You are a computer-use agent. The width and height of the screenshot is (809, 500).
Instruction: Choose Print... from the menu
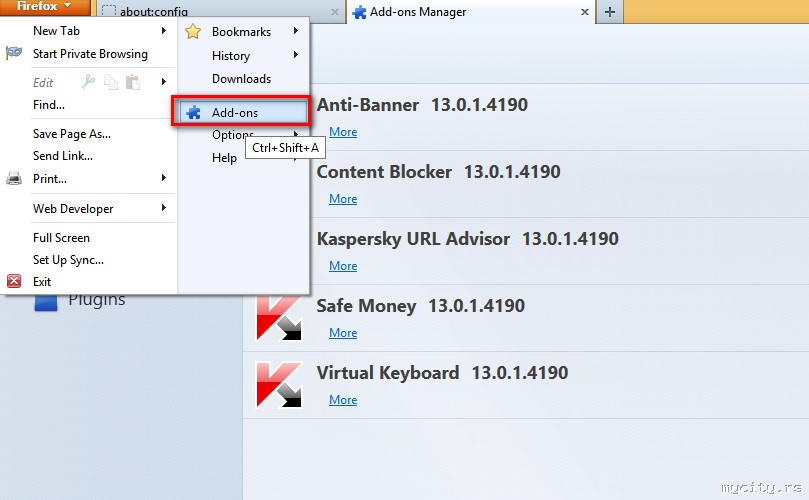[x=50, y=179]
